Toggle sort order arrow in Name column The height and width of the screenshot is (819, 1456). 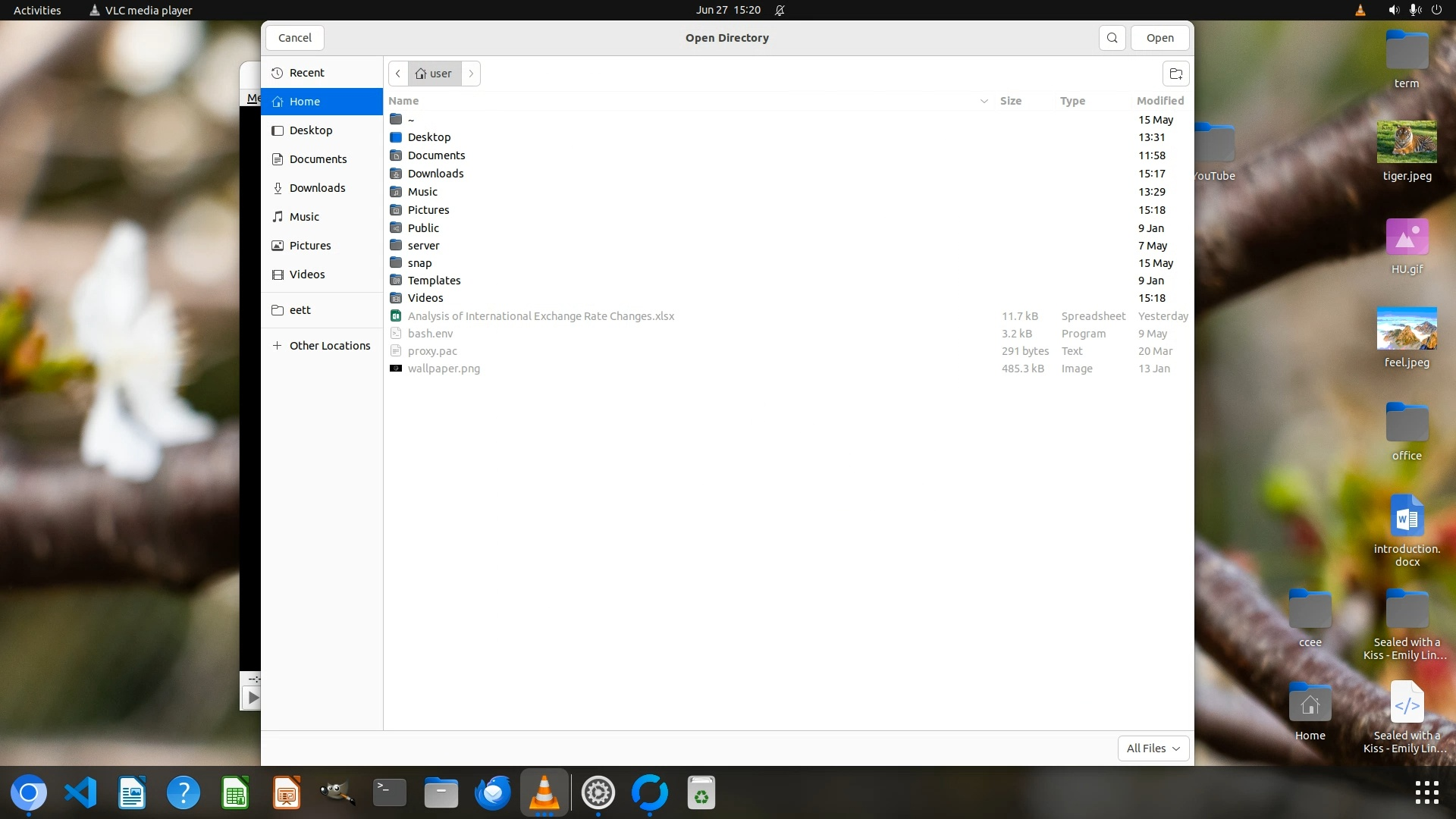click(984, 101)
